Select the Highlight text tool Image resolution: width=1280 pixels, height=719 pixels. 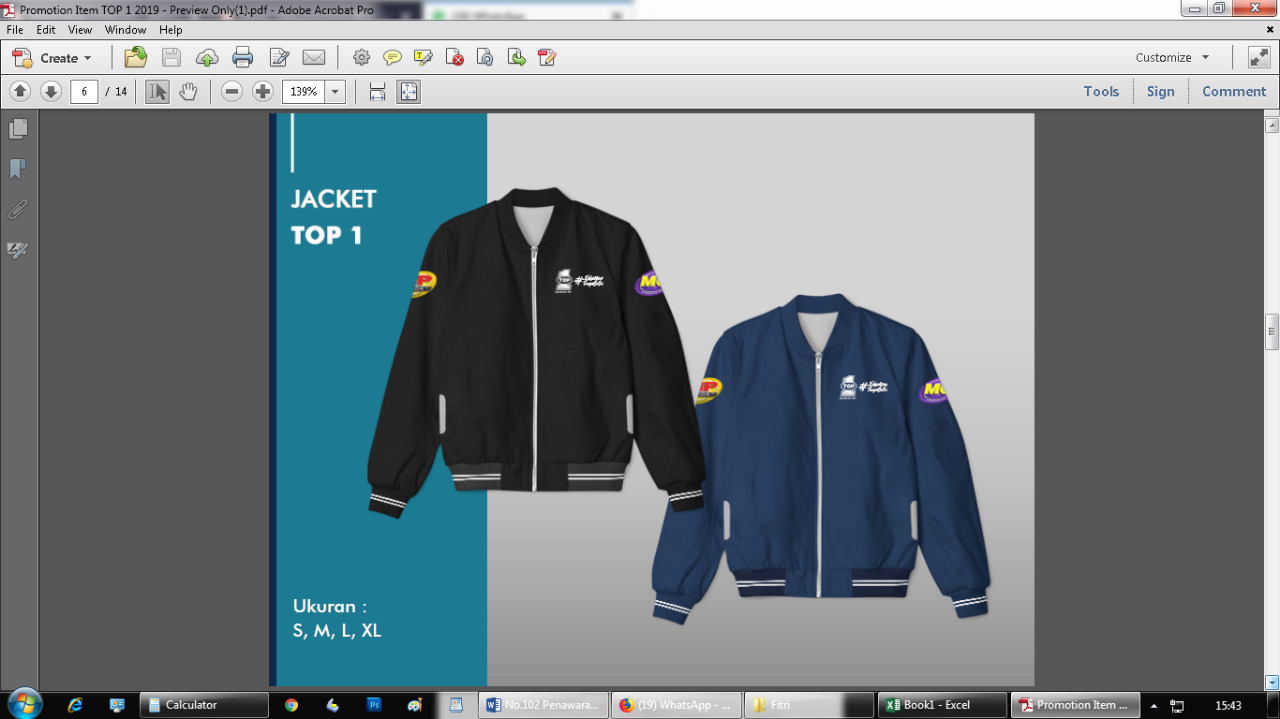pyautogui.click(x=423, y=58)
